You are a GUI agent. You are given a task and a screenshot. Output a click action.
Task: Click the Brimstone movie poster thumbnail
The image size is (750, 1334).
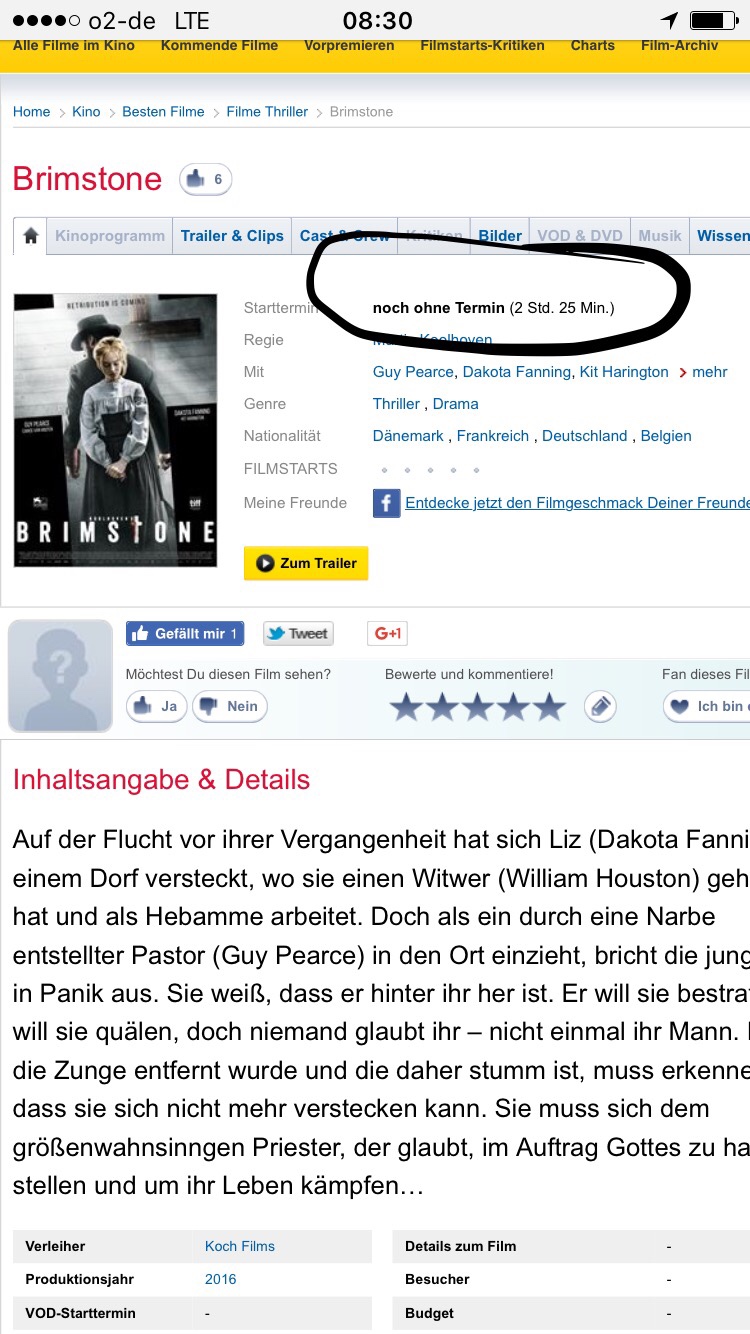click(x=115, y=430)
